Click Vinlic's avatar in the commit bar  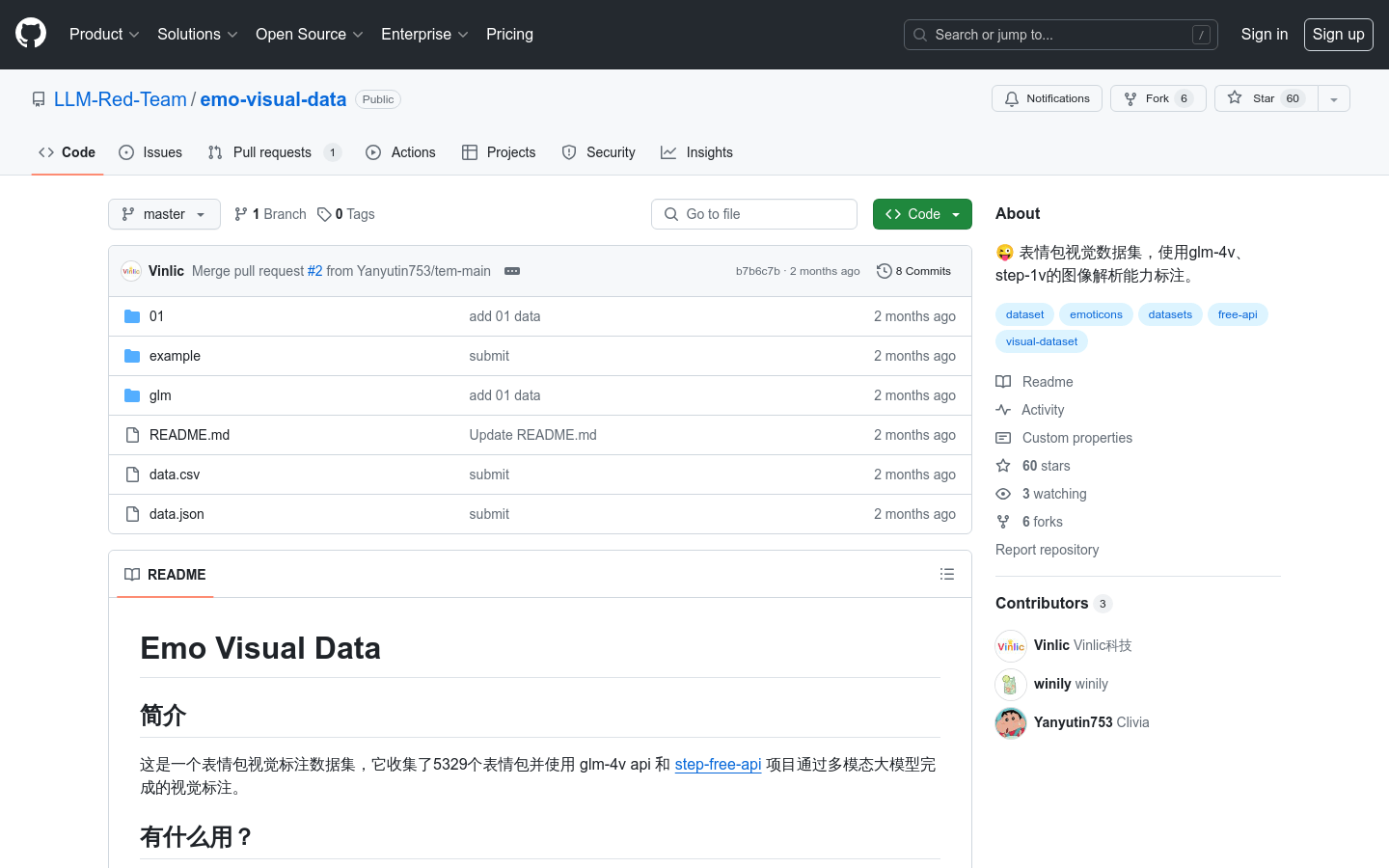pyautogui.click(x=131, y=271)
